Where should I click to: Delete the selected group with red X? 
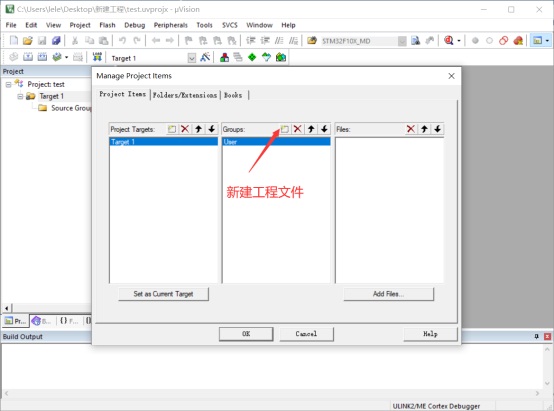(298, 129)
